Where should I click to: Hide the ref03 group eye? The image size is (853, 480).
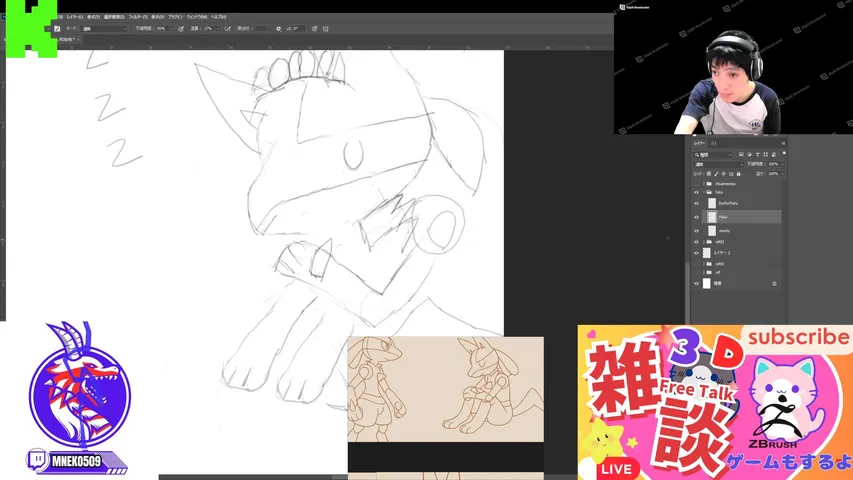[696, 242]
